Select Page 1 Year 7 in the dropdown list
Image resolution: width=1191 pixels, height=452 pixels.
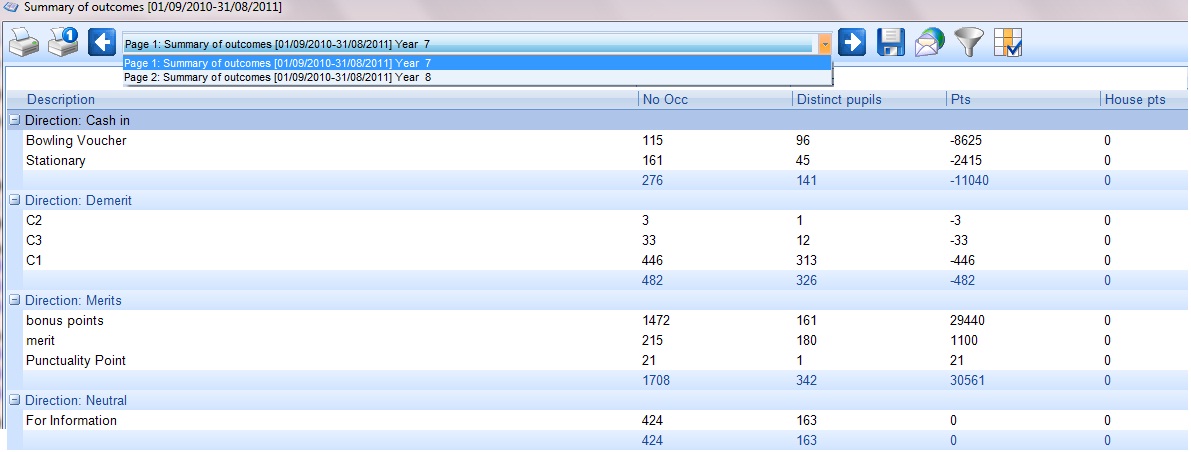pos(477,63)
